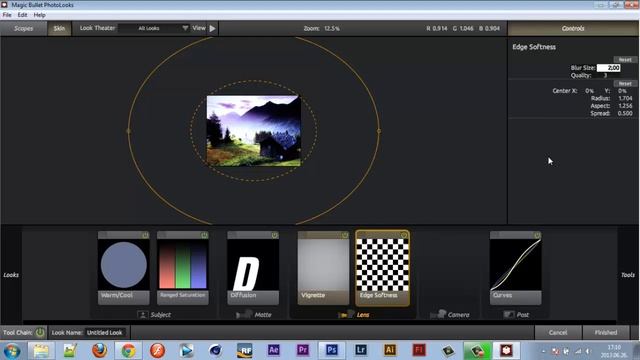
Task: Click the Quality value
Action: (x=606, y=75)
